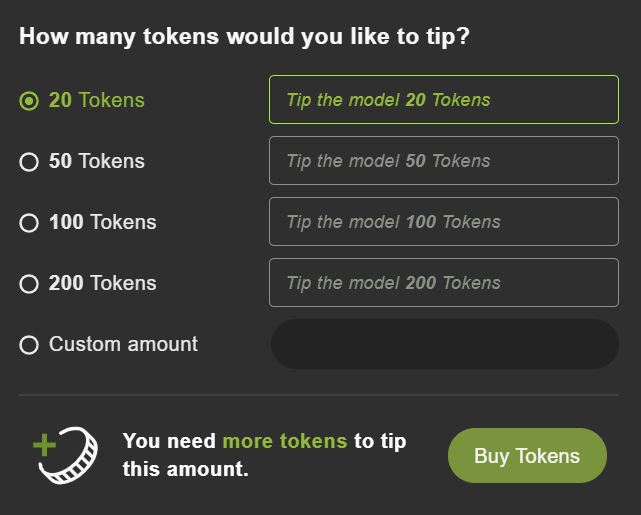Hit "Tip the model 100 Tokens" button
This screenshot has width=641, height=515.
coord(443,222)
